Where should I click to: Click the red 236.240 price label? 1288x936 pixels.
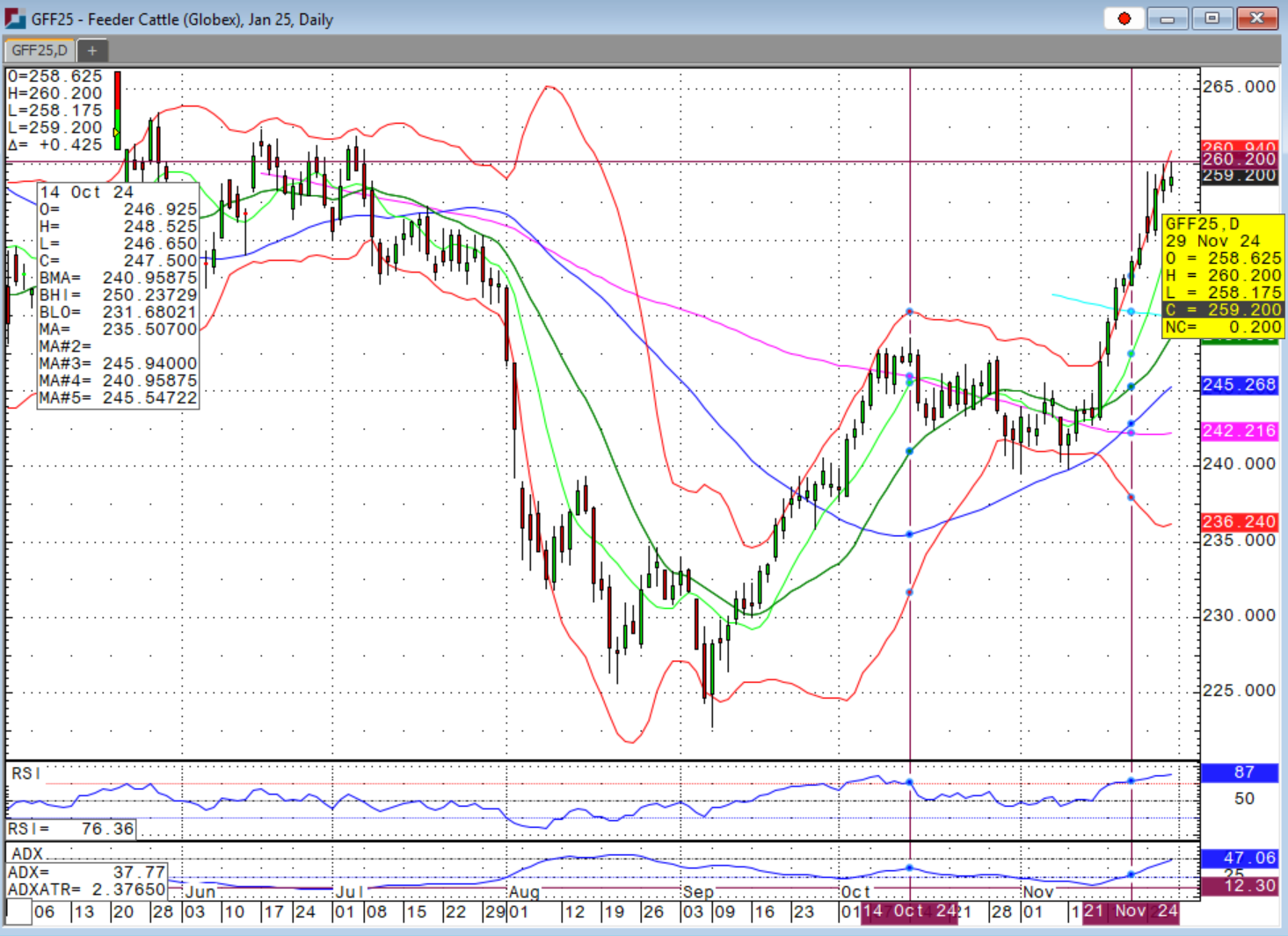tap(1239, 522)
